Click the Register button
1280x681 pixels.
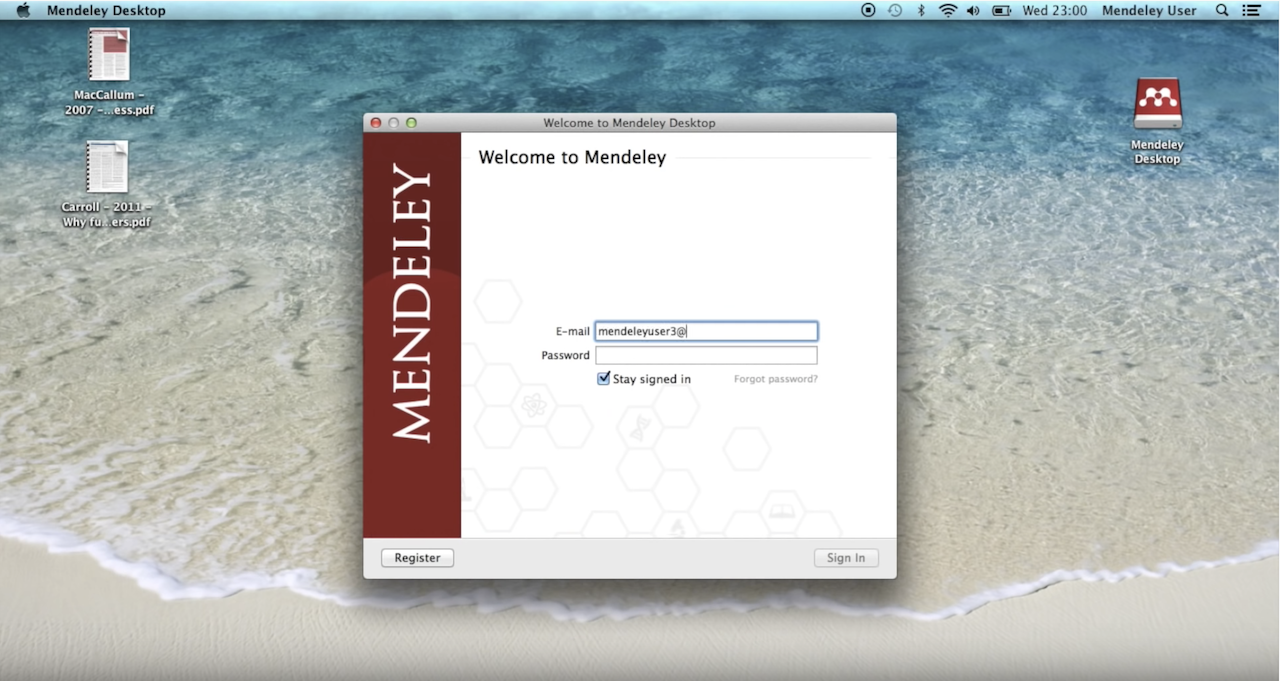click(x=417, y=558)
